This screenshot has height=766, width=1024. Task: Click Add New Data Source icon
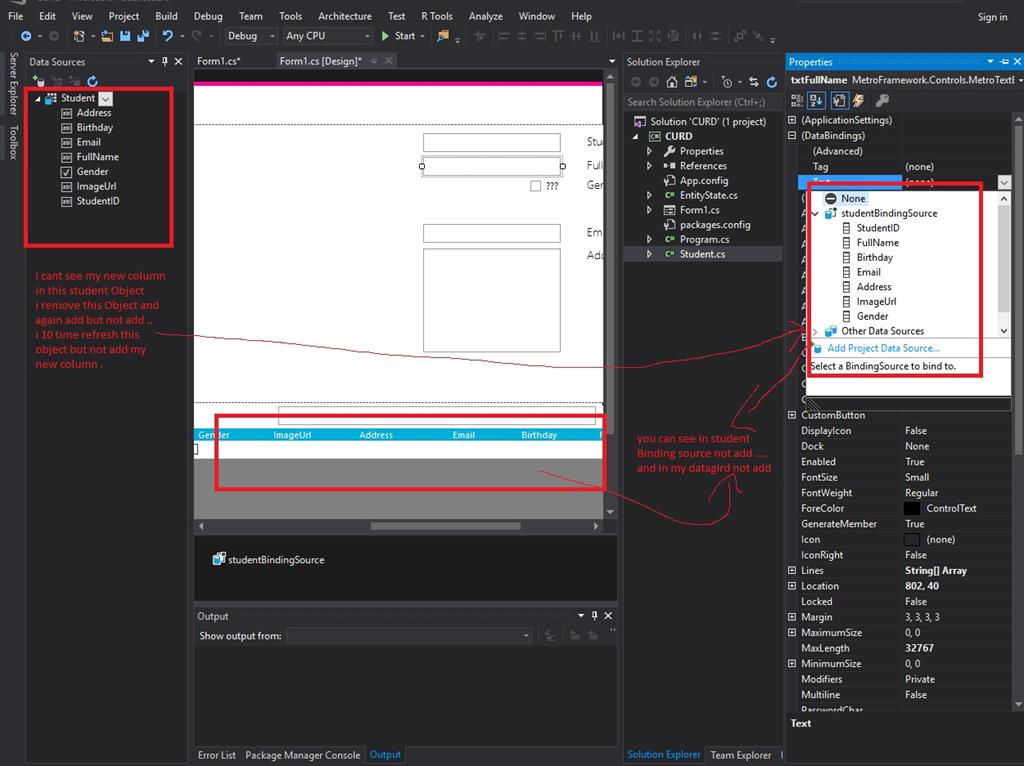tap(39, 81)
